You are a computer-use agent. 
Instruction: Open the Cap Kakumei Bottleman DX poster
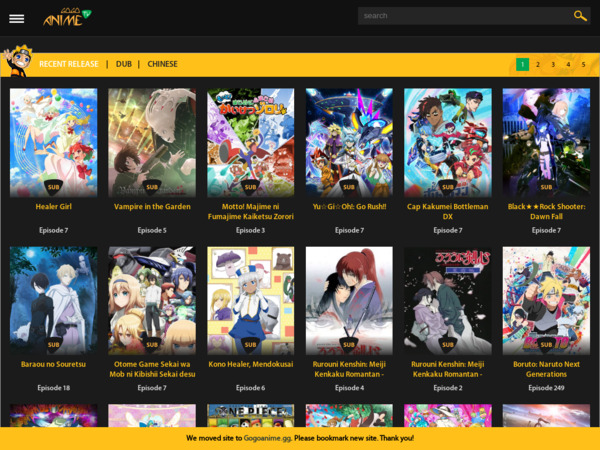point(448,142)
